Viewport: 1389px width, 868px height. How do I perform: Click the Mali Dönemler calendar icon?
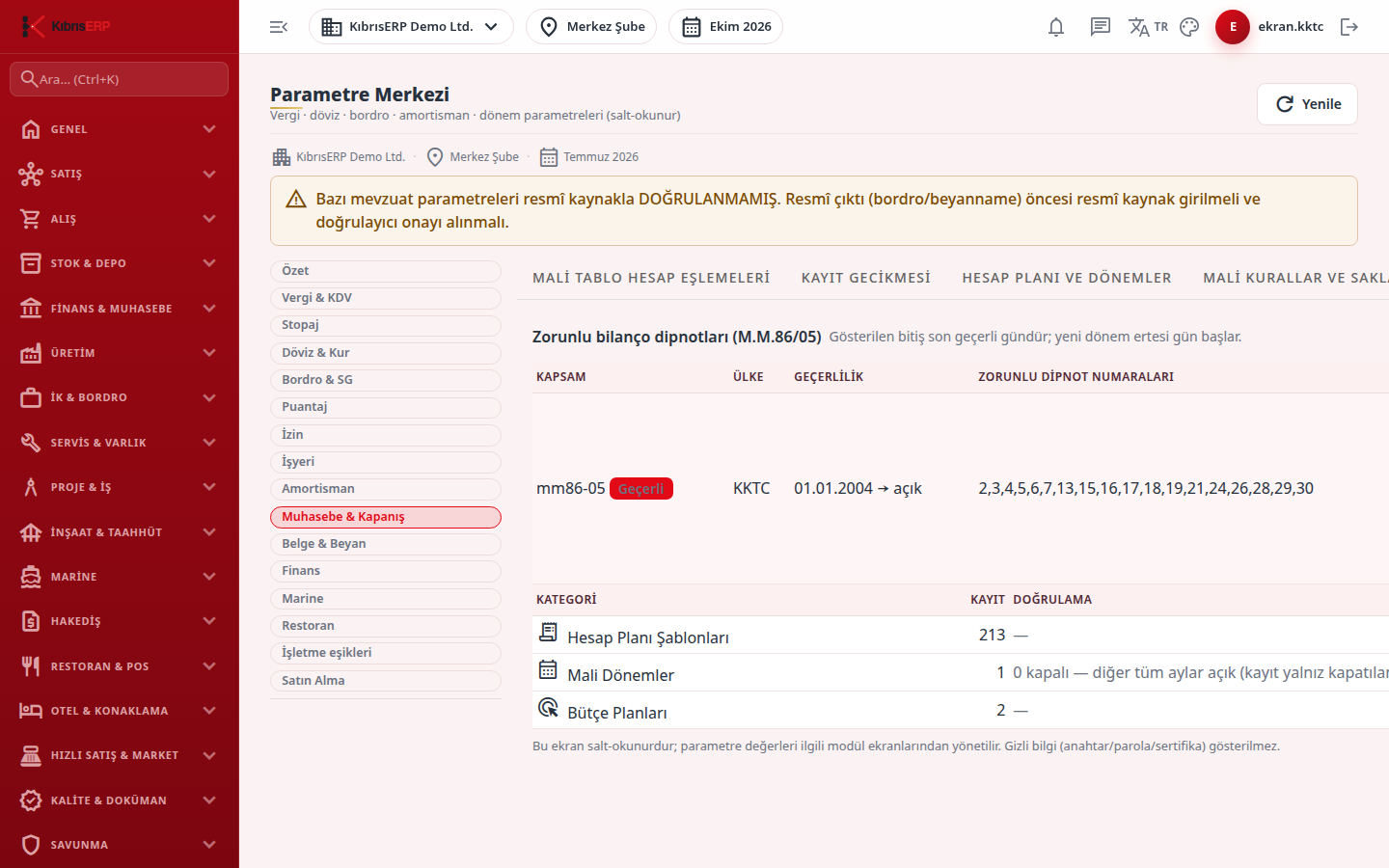(x=548, y=670)
